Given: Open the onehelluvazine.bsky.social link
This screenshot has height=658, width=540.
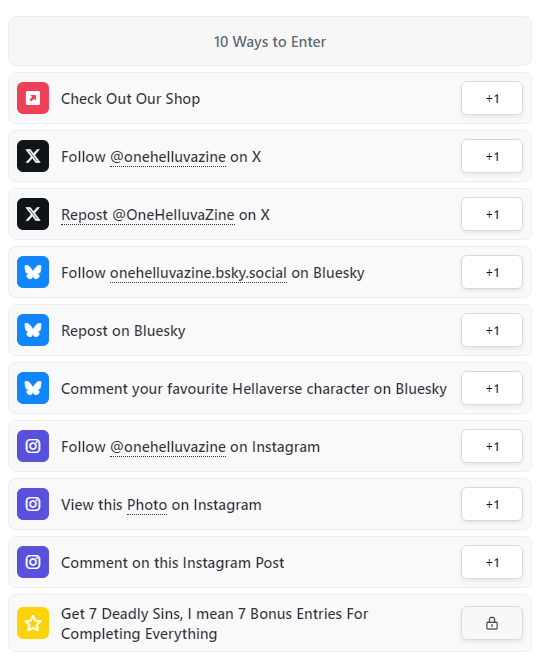Looking at the screenshot, I should pyautogui.click(x=198, y=273).
